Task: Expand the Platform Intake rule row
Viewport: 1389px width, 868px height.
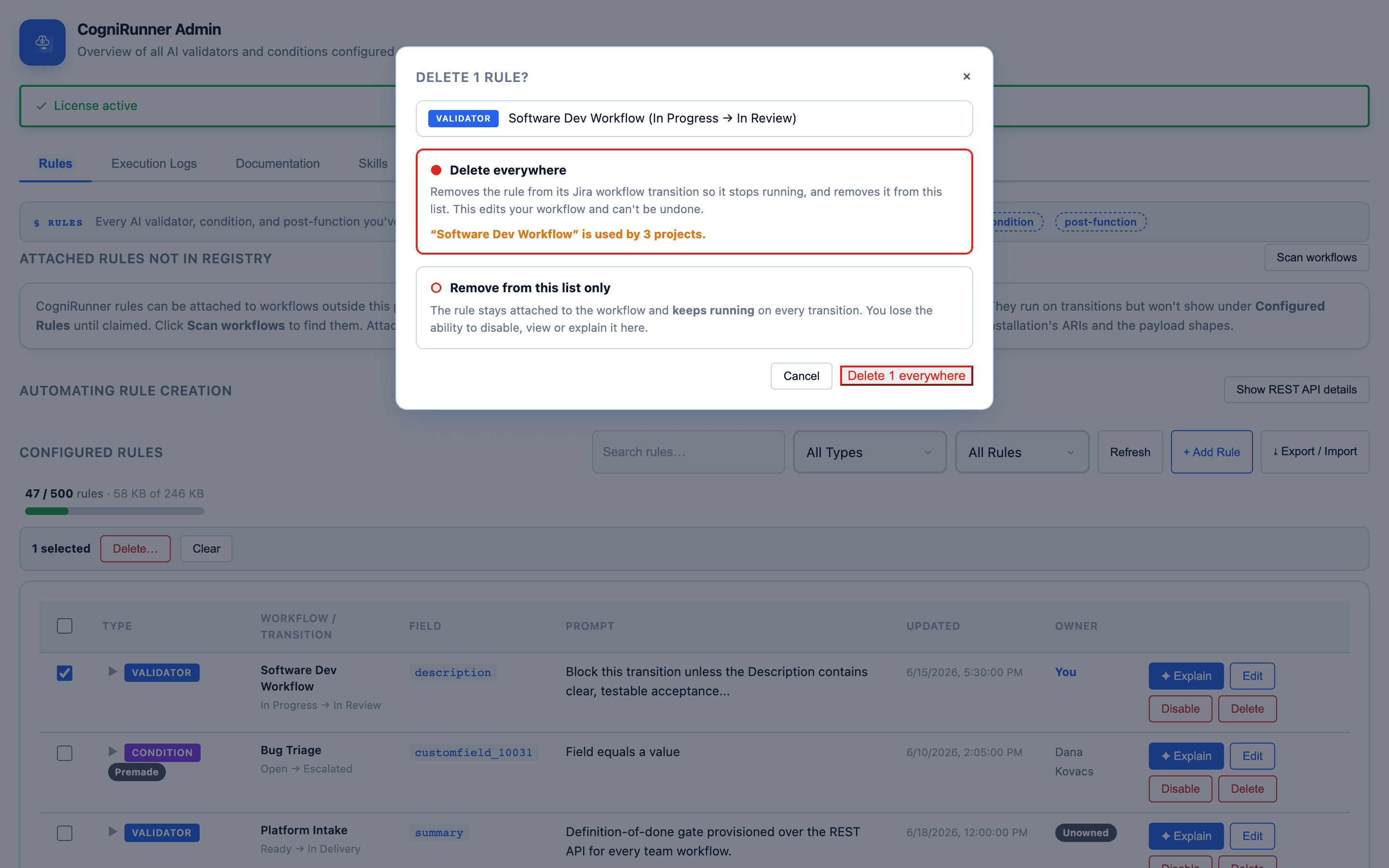Action: coord(112,832)
